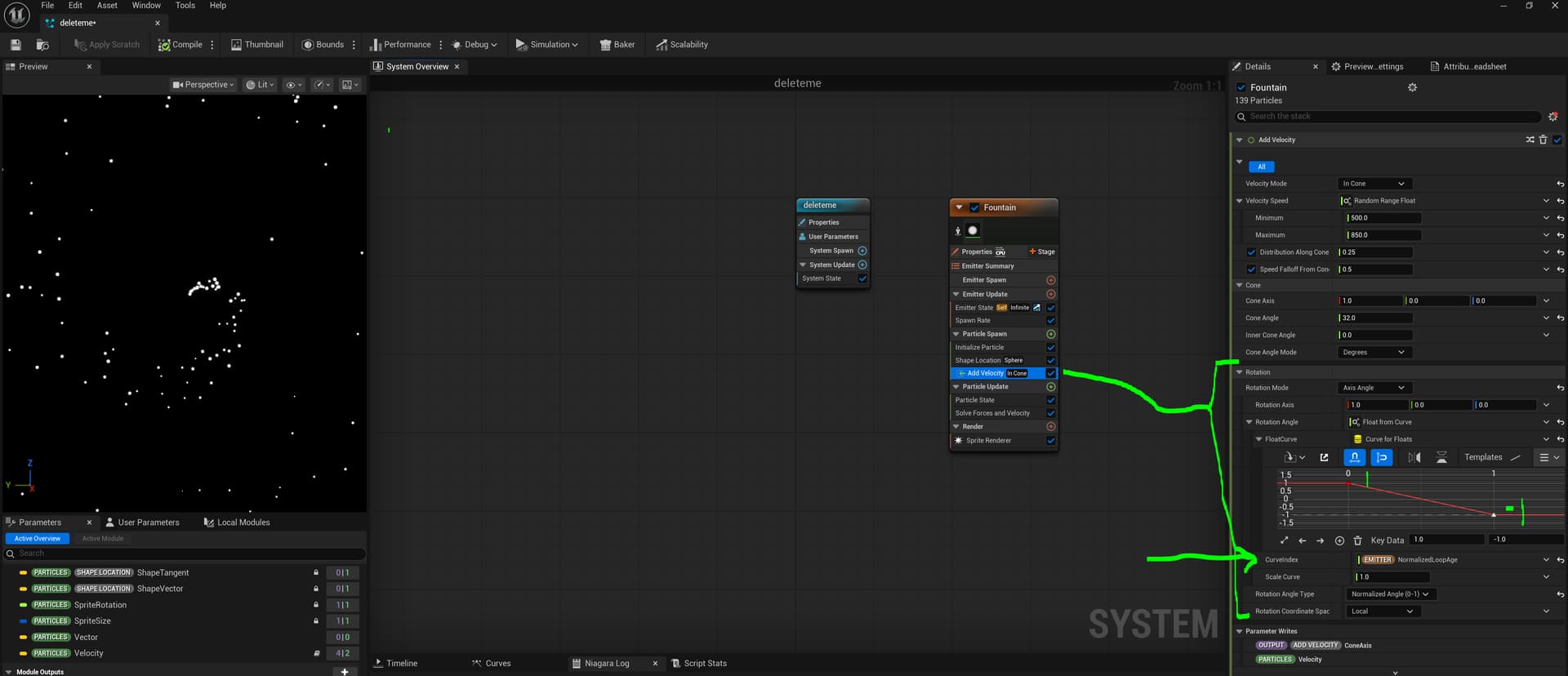Click the Save asset icon
Viewport: 1568px width, 676px height.
[x=16, y=45]
